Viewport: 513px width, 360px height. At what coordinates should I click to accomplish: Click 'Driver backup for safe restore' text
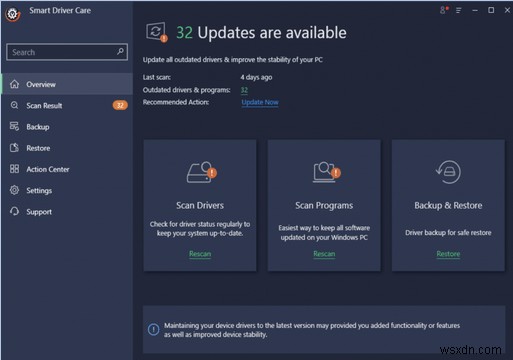pyautogui.click(x=448, y=233)
